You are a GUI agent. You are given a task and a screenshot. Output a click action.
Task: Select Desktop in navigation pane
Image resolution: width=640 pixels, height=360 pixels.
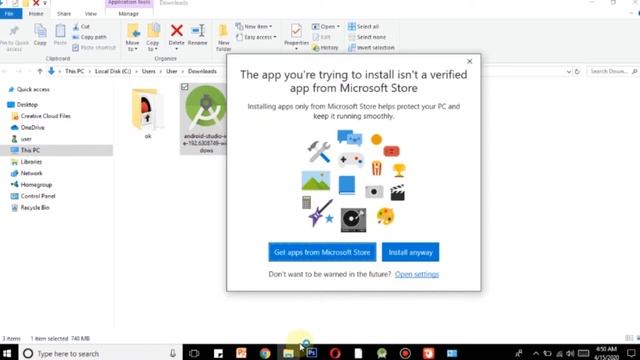[27, 105]
